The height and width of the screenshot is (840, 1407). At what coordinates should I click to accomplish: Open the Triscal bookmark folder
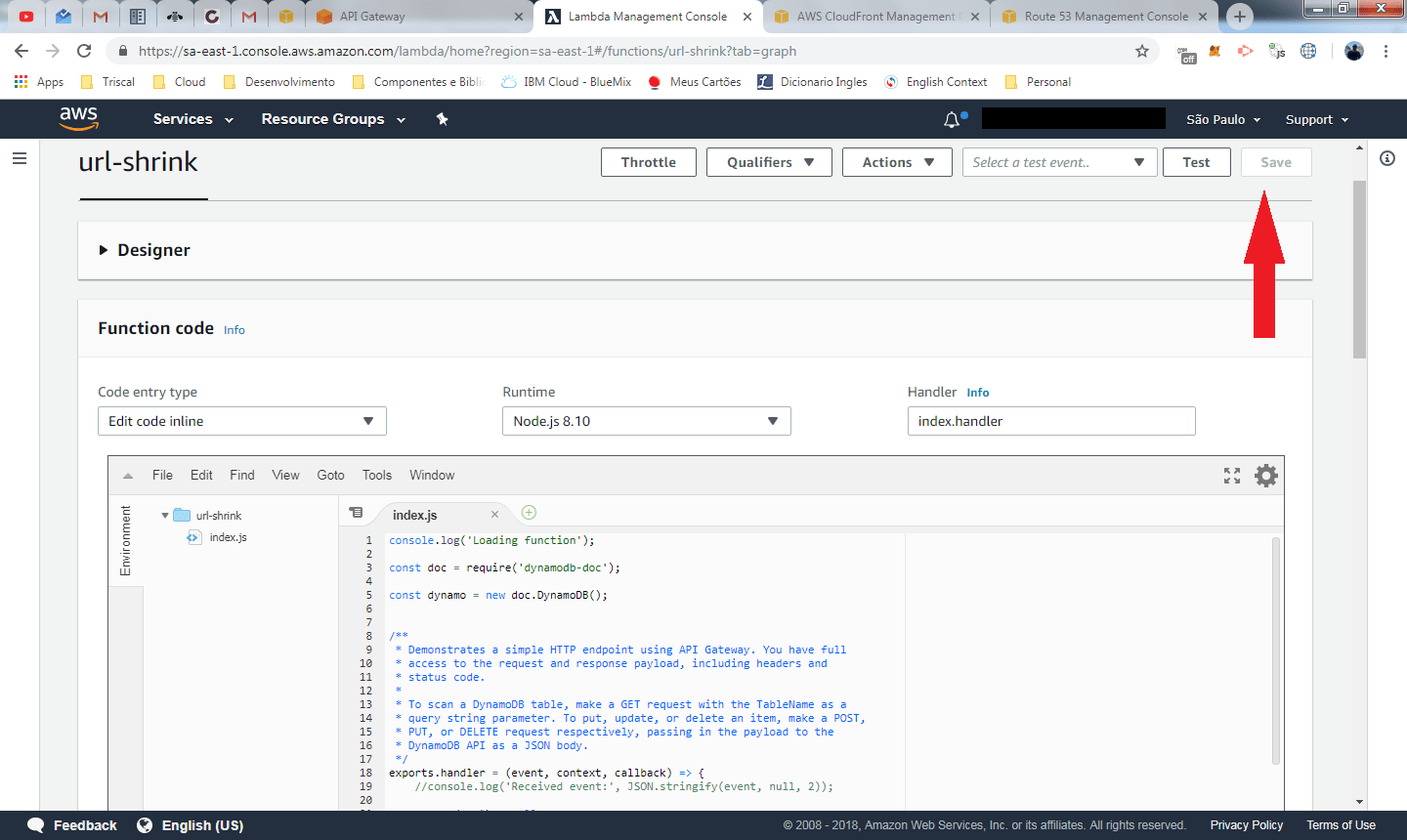[x=107, y=82]
